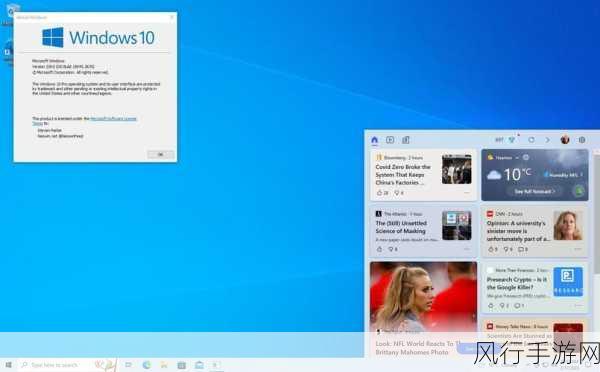Viewport: 600px width, 372px height.
Task: Click See full forecast on weather card
Action: [x=535, y=191]
